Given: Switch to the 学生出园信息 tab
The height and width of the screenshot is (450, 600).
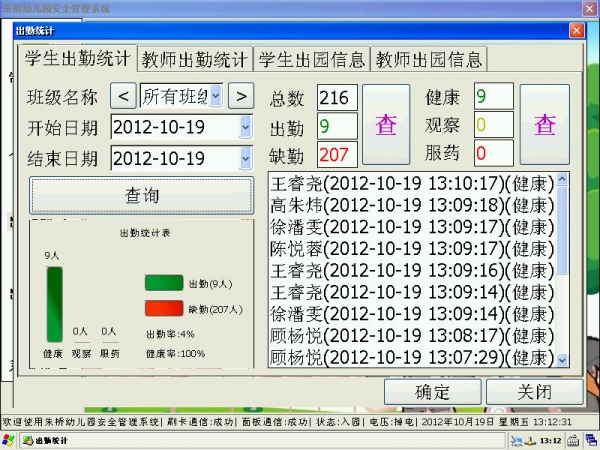Looking at the screenshot, I should [312, 58].
